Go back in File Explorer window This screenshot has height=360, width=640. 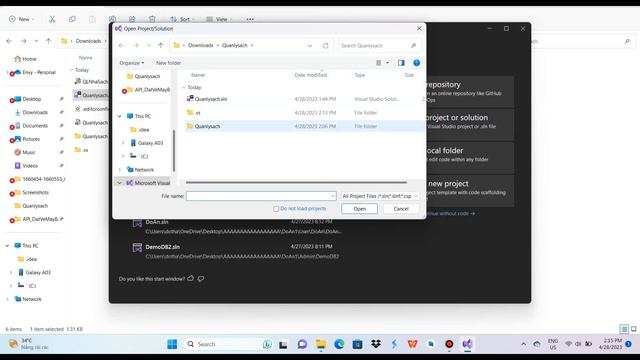click(9, 41)
